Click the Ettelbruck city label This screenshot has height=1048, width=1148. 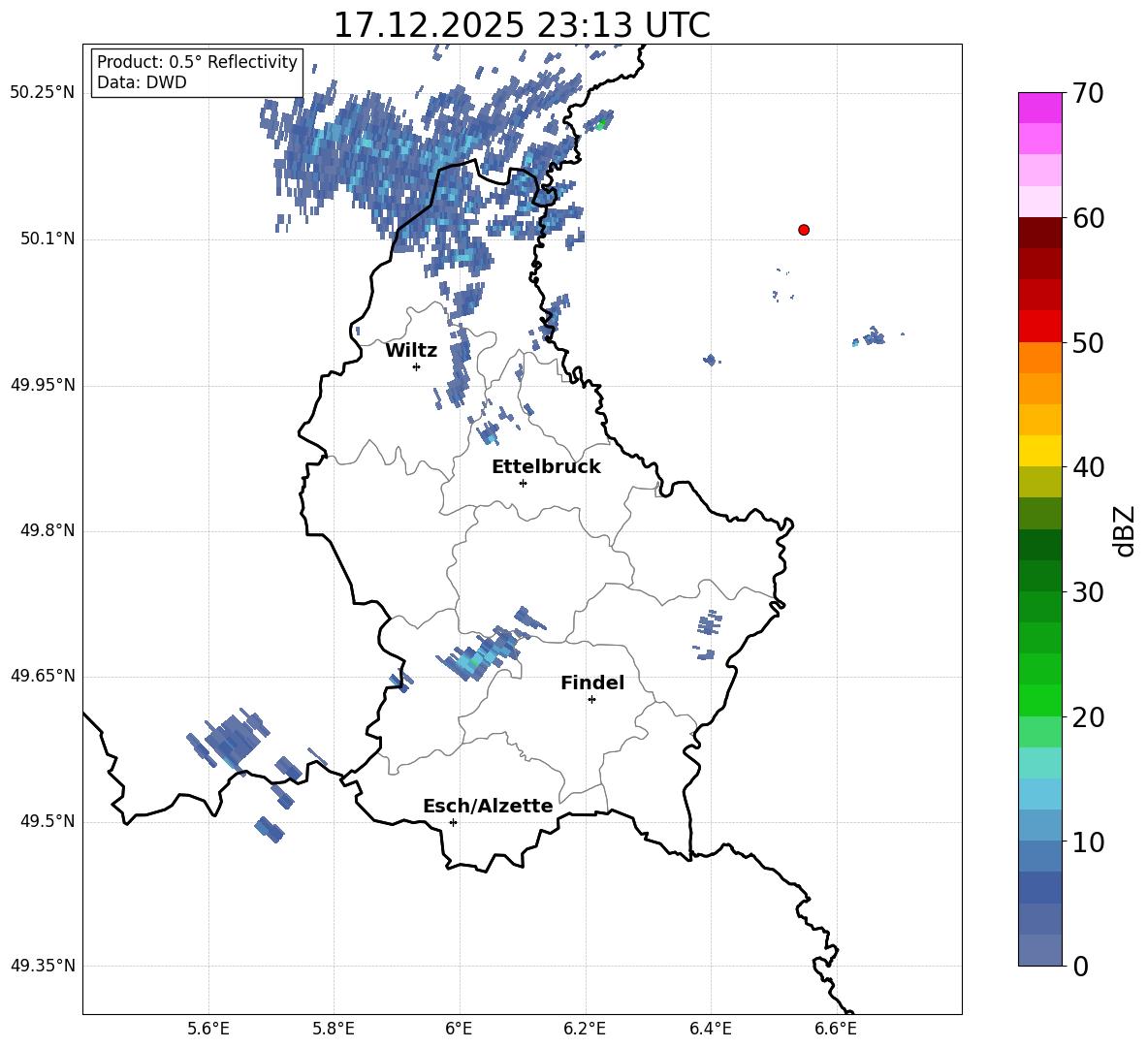[x=546, y=467]
